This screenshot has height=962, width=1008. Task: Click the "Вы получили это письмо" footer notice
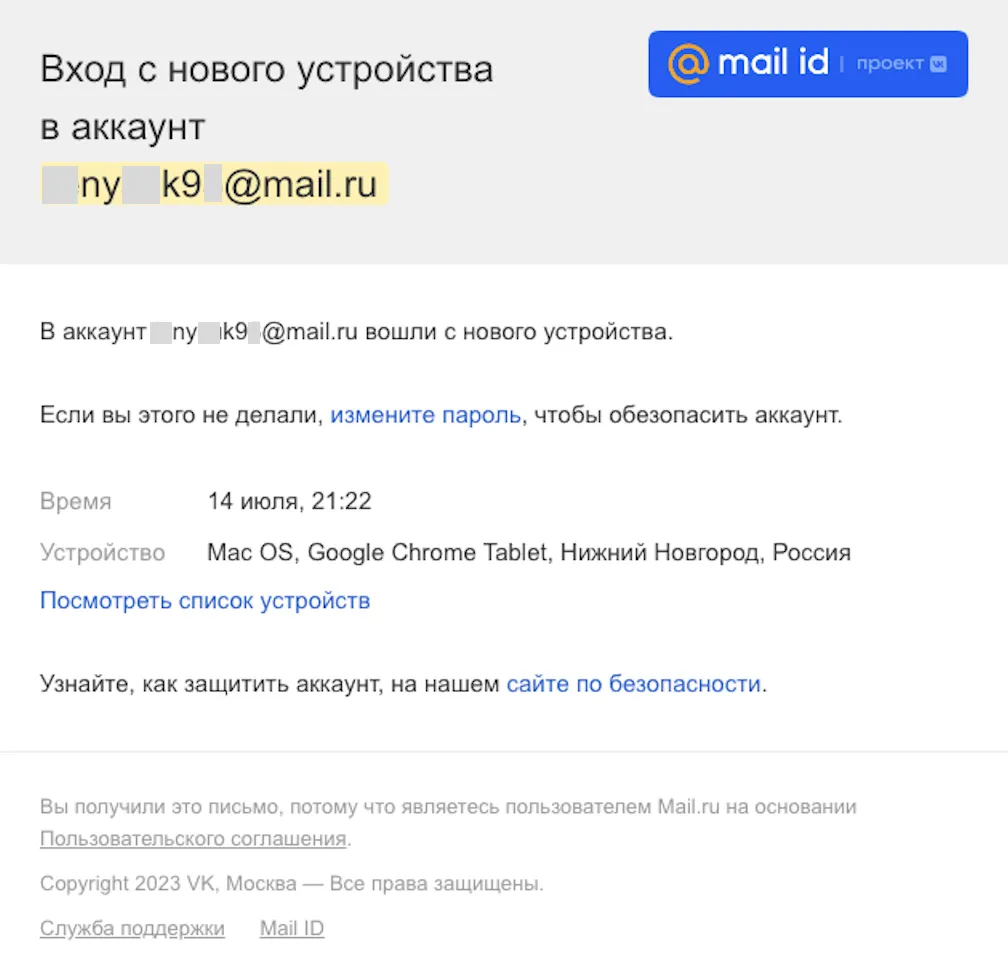448,806
